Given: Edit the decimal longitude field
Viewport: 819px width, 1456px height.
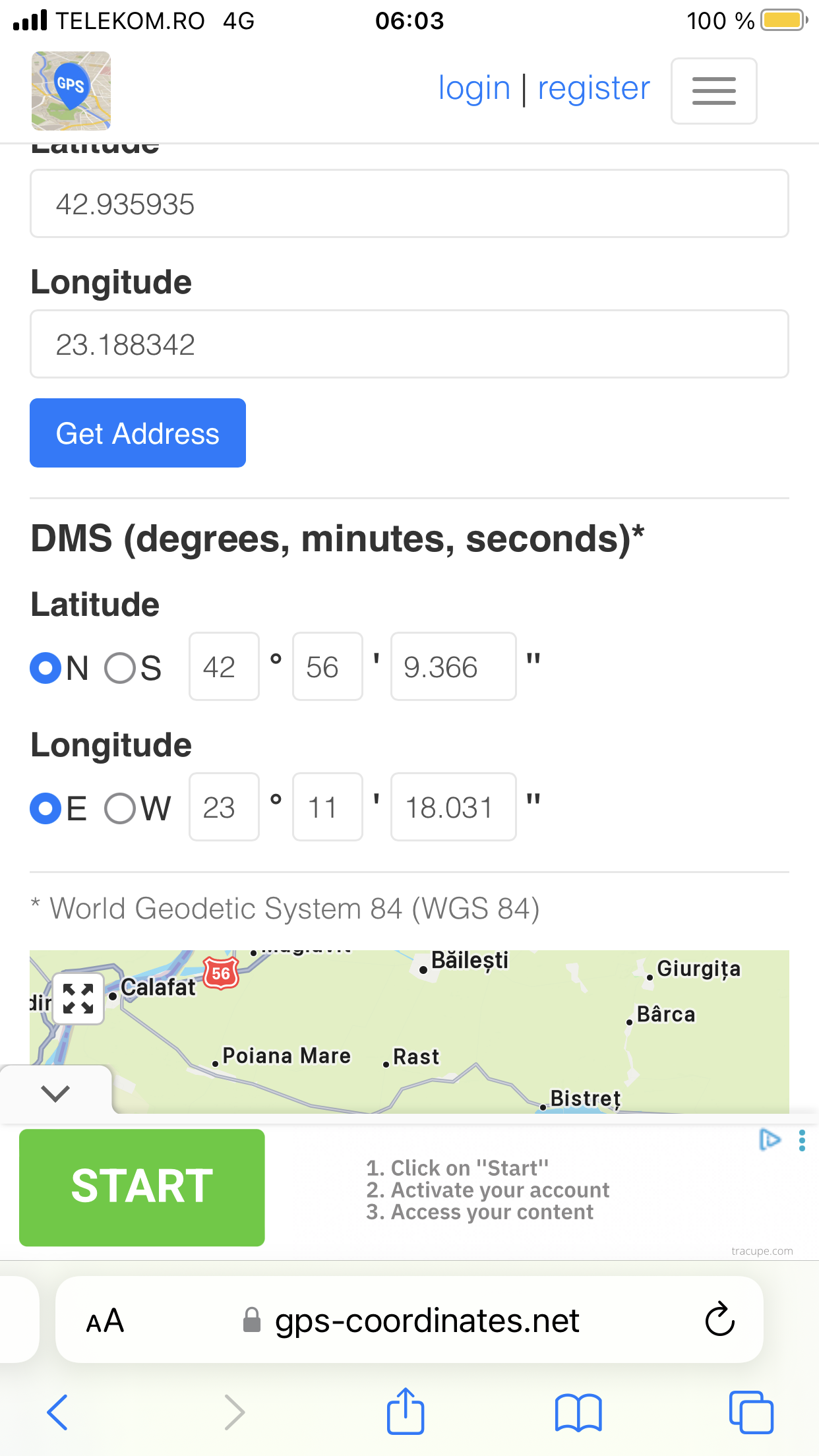Looking at the screenshot, I should pos(409,344).
